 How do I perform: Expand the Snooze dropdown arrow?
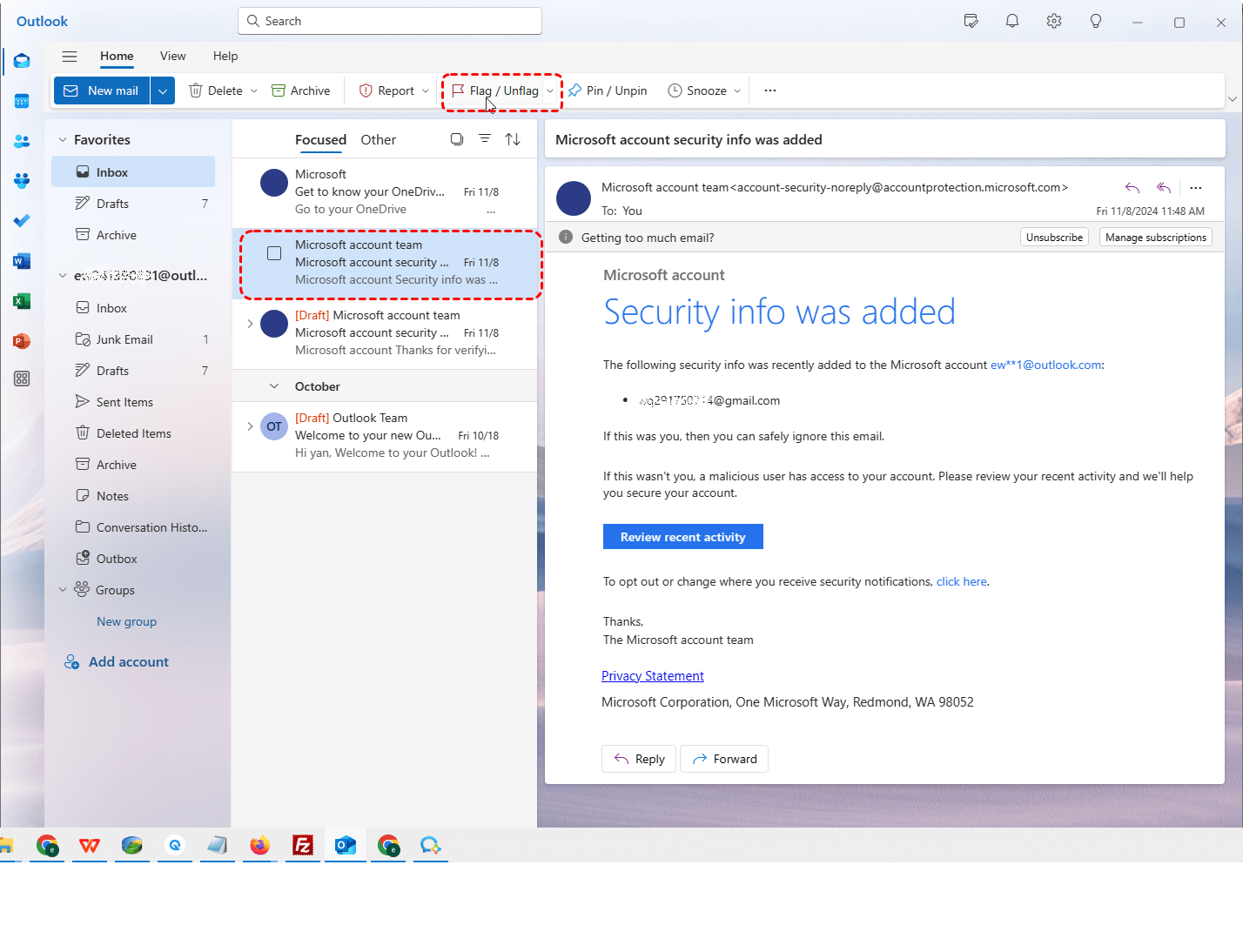(x=737, y=91)
